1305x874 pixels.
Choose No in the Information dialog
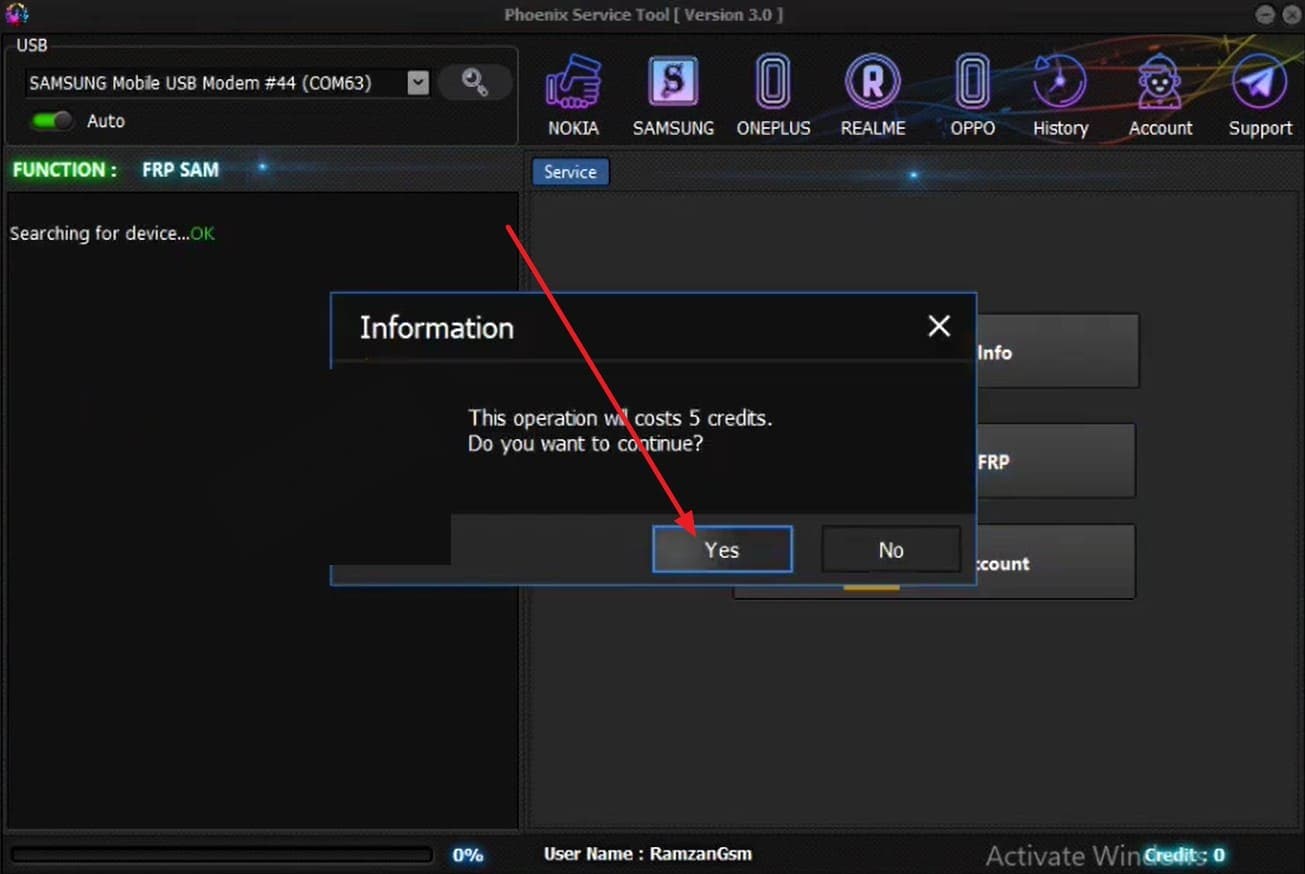[x=891, y=550]
